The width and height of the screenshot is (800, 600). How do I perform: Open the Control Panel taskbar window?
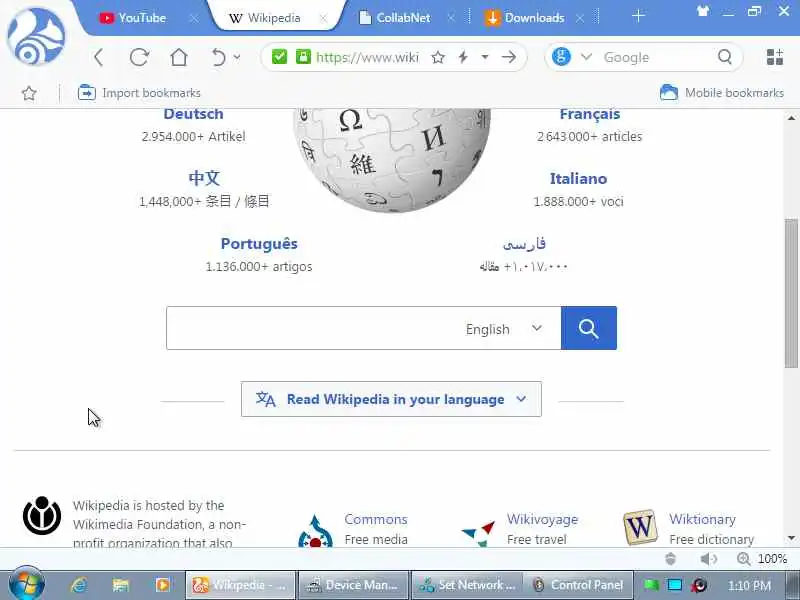tap(579, 585)
